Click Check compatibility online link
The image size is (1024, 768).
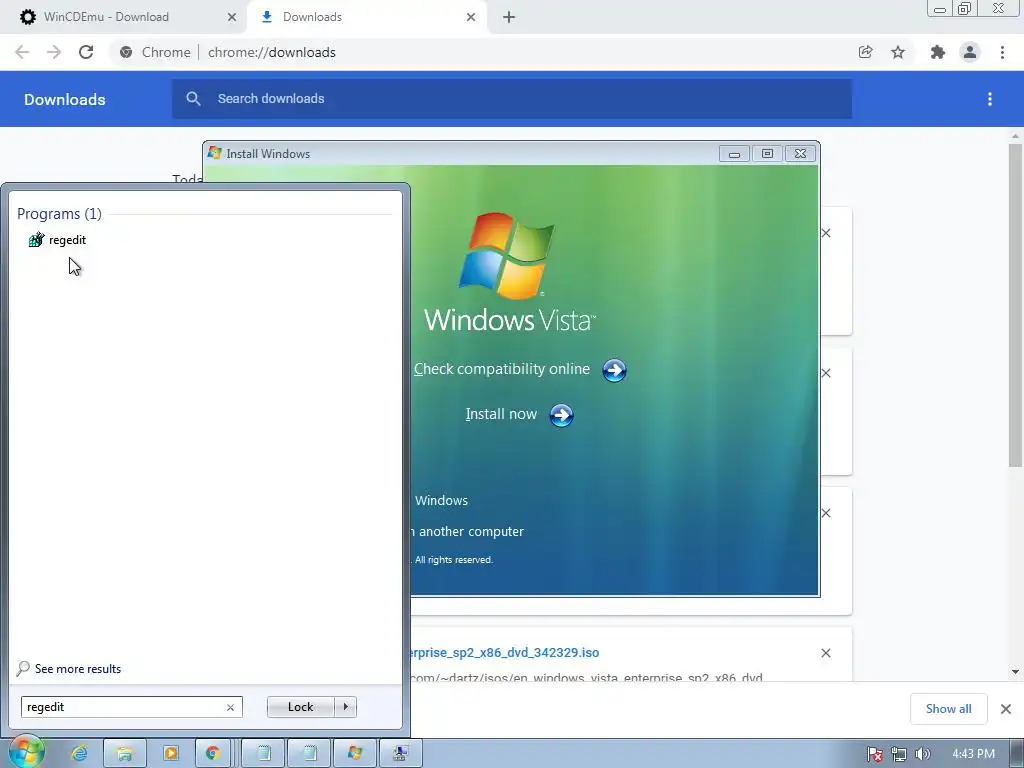click(x=502, y=369)
